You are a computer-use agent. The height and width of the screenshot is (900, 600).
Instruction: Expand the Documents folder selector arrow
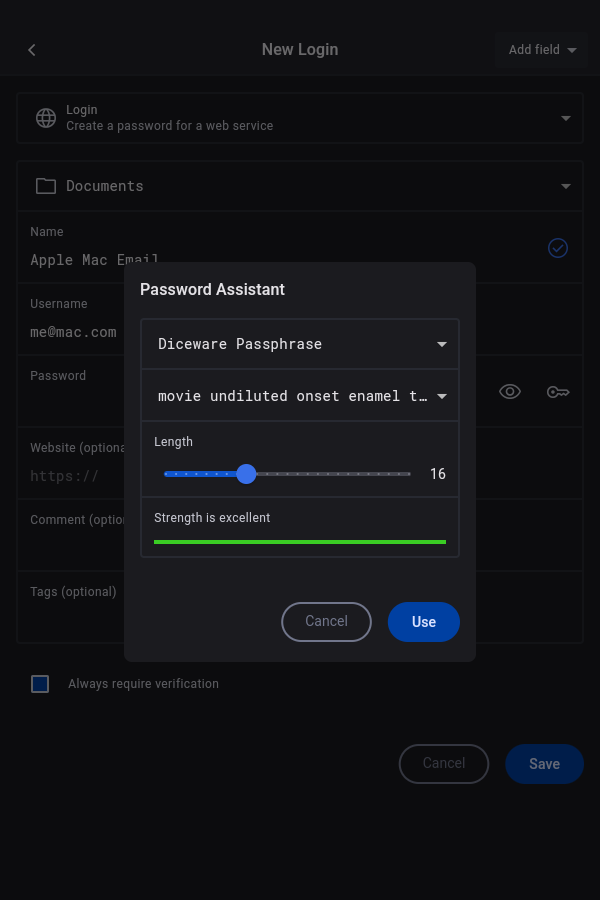pyautogui.click(x=566, y=186)
